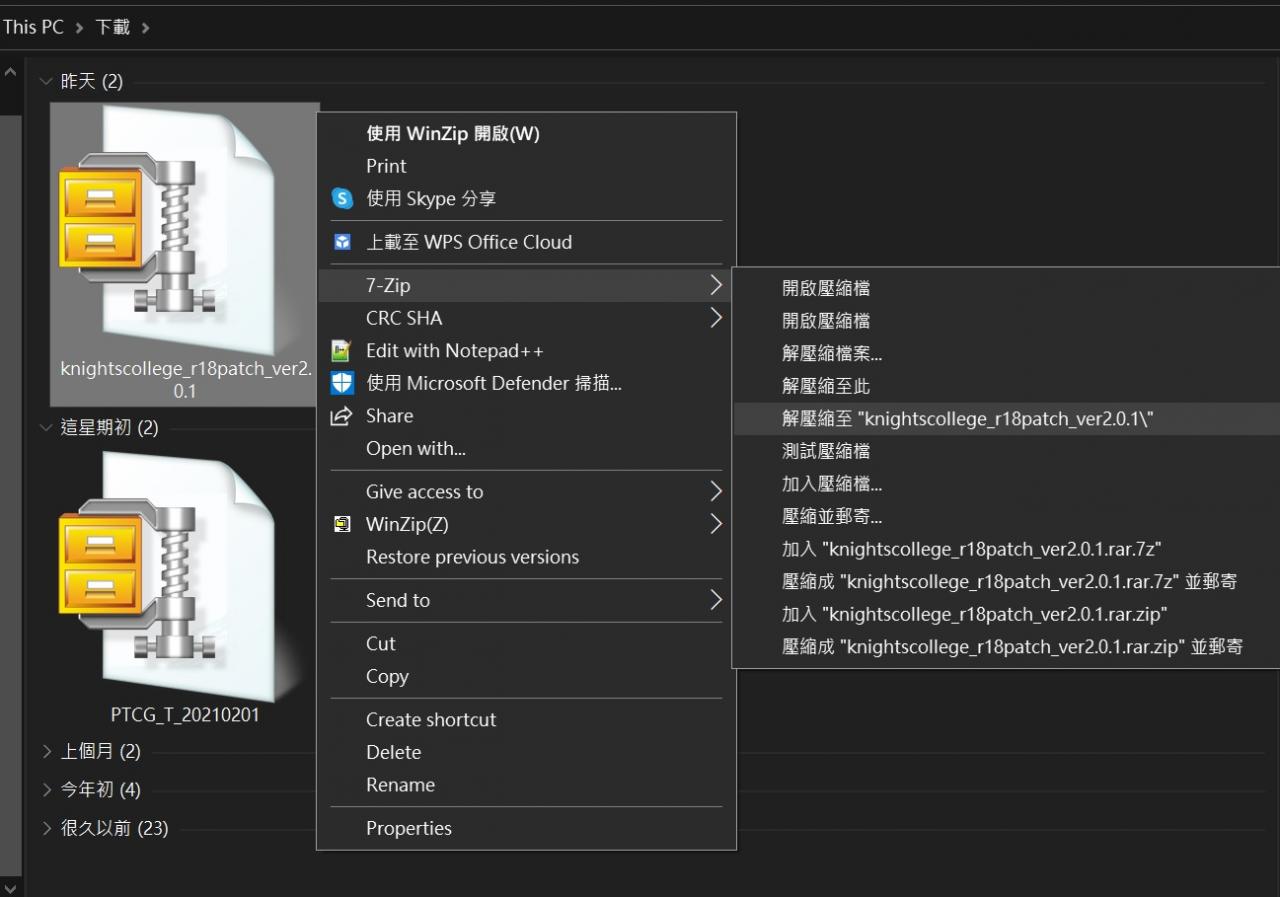Screen dimensions: 1280x897
Task: Extract to knightscollege_r18patch_ver2.0.1 folder
Action: coord(967,419)
